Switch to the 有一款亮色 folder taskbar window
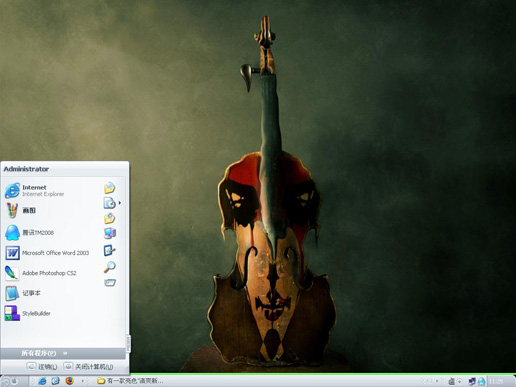 tap(130, 381)
